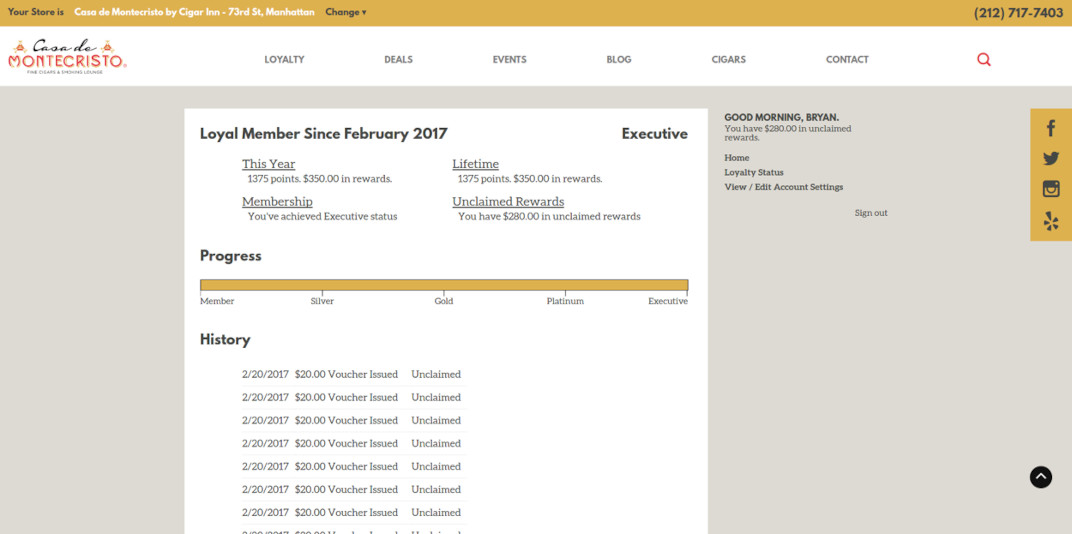Click the scroll-to-top arrow button
This screenshot has height=534, width=1072.
[1041, 477]
